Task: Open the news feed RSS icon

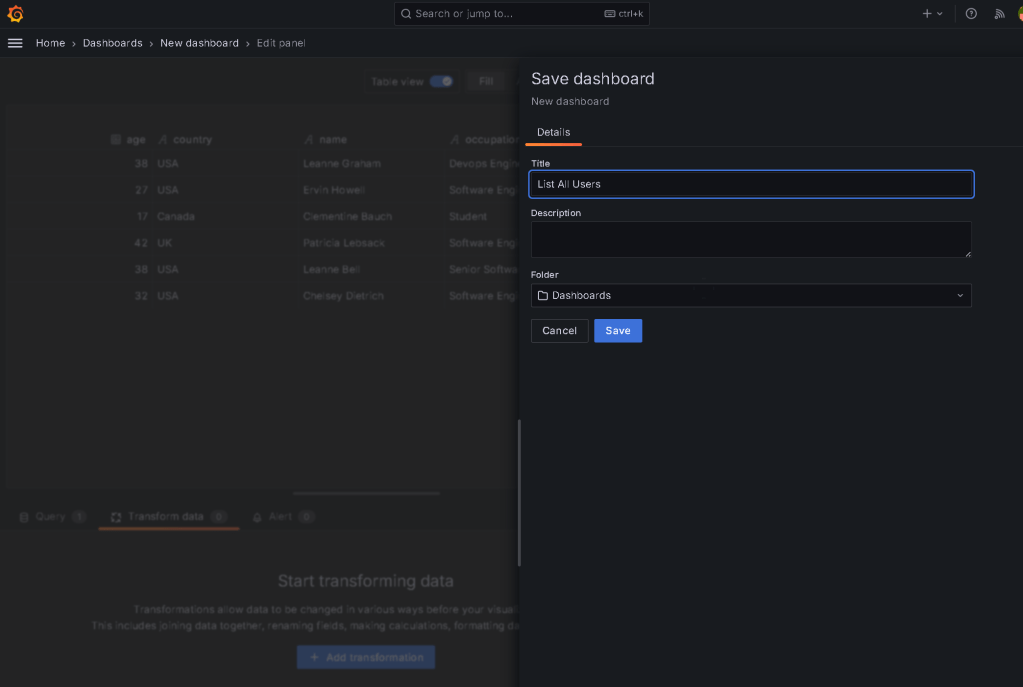Action: pyautogui.click(x=999, y=14)
